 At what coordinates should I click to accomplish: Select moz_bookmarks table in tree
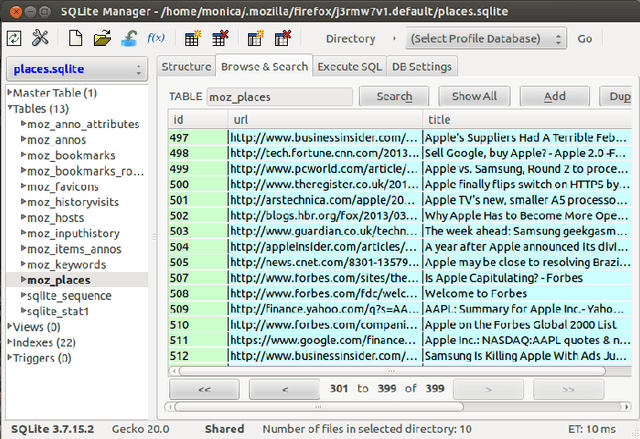[71, 155]
